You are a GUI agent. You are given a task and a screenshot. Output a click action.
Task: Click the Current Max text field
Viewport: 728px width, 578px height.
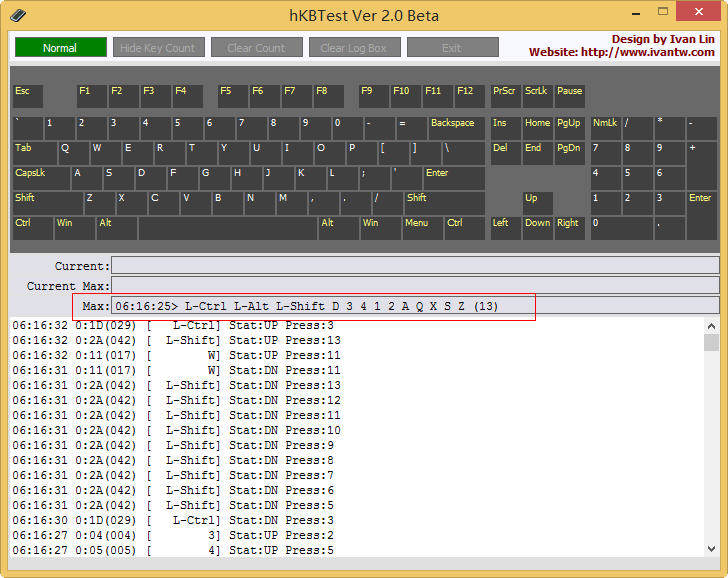pyautogui.click(x=414, y=286)
